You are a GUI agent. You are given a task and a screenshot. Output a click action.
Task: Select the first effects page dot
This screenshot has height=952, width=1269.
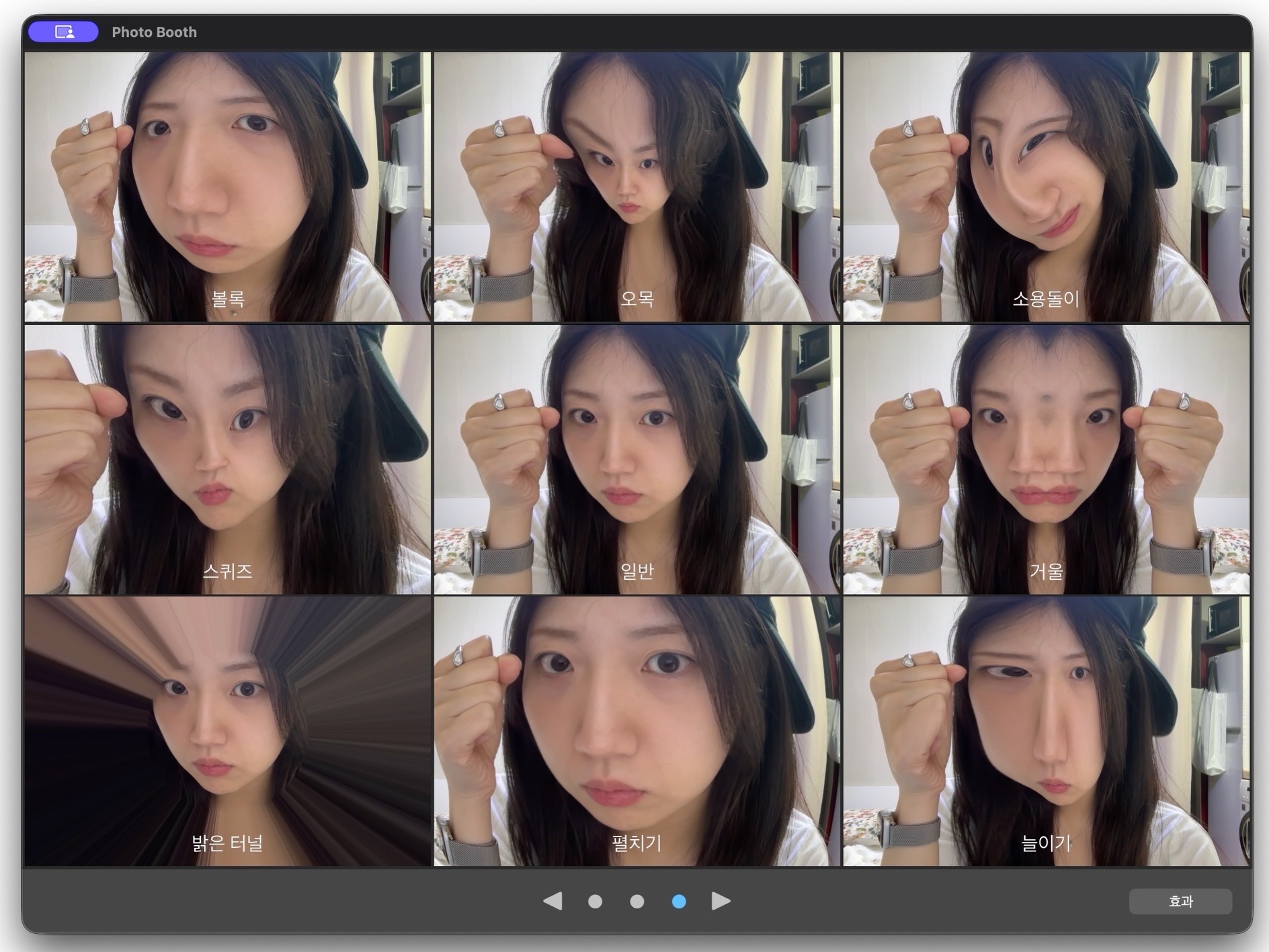pyautogui.click(x=595, y=902)
